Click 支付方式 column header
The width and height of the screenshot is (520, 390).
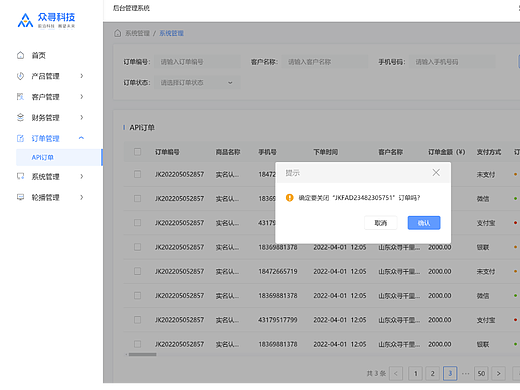(x=489, y=152)
